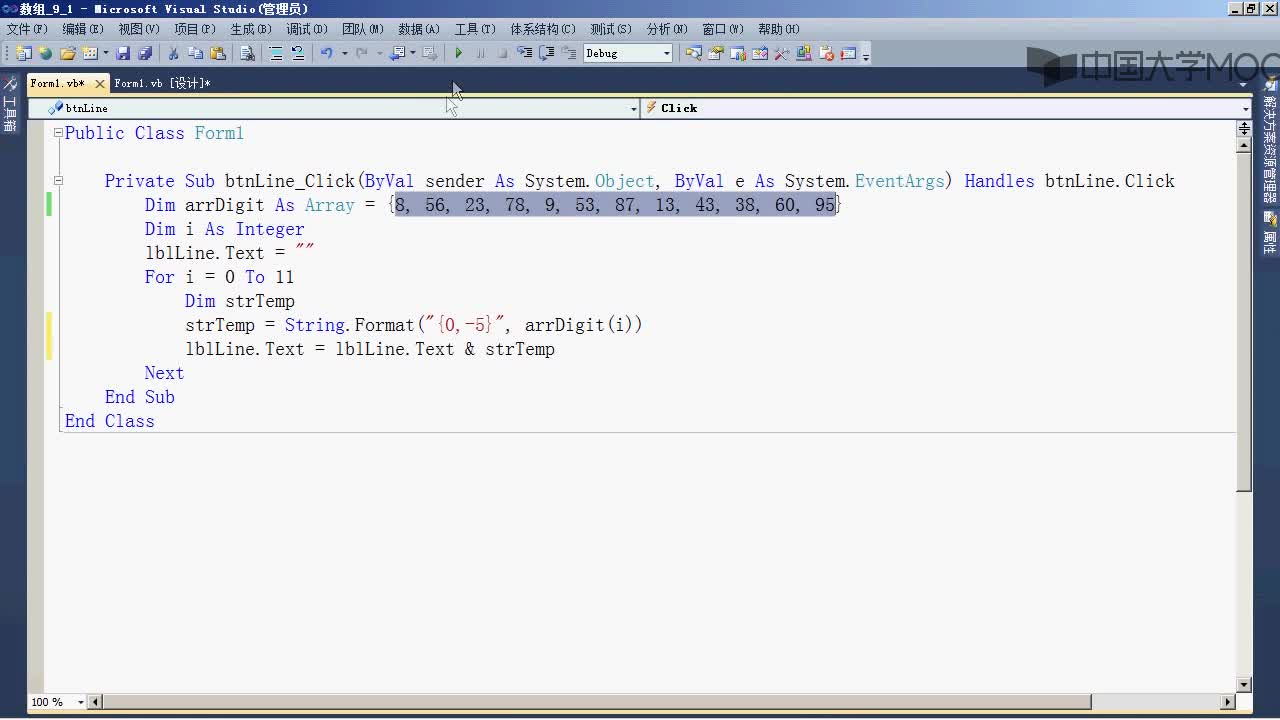Open the 窗口(W) menu
1280x720 pixels.
point(722,29)
